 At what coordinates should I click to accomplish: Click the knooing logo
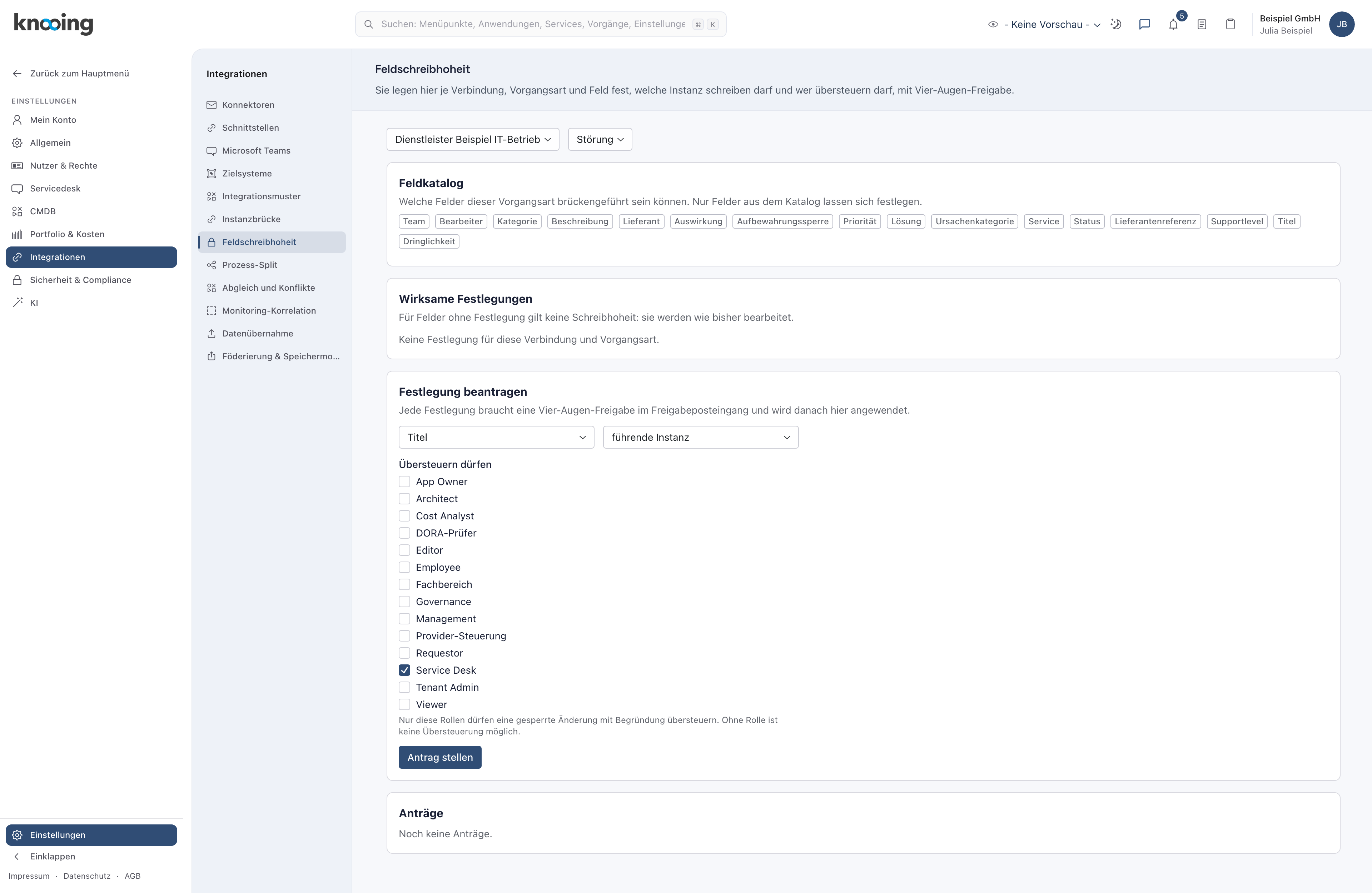[x=53, y=24]
